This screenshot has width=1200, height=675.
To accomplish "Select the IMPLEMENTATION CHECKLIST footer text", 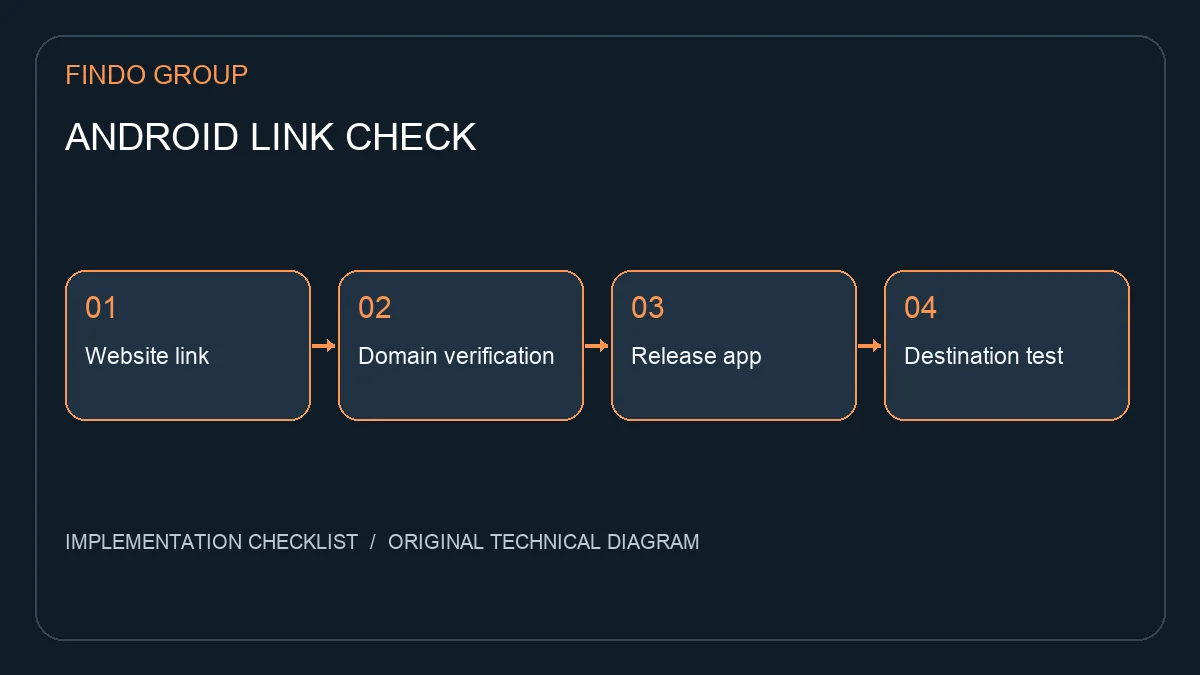I will point(211,542).
